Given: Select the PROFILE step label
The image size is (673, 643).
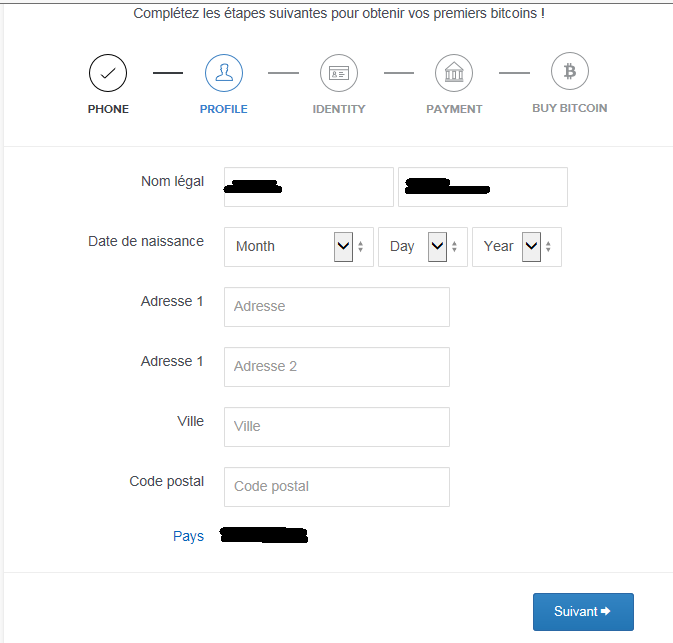Looking at the screenshot, I should (224, 109).
